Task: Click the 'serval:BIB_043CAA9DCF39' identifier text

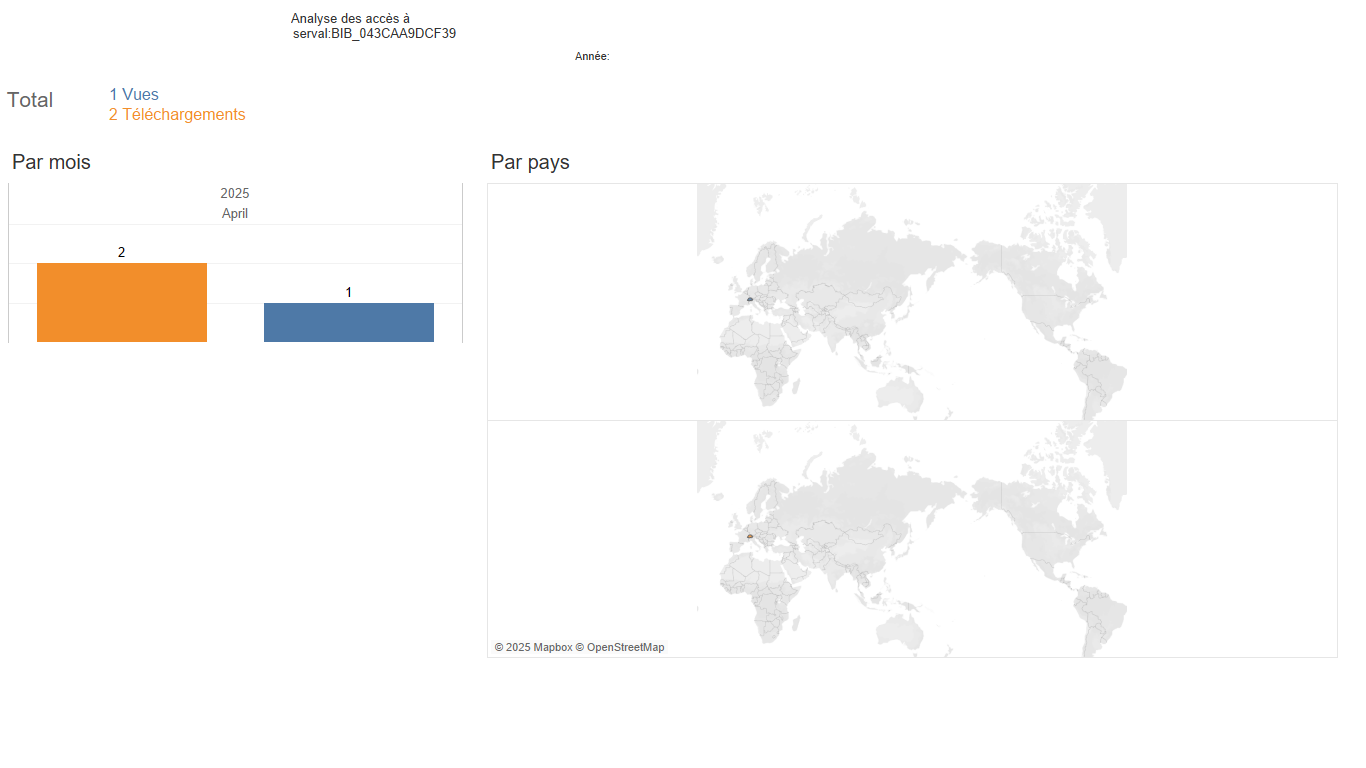Action: (375, 34)
